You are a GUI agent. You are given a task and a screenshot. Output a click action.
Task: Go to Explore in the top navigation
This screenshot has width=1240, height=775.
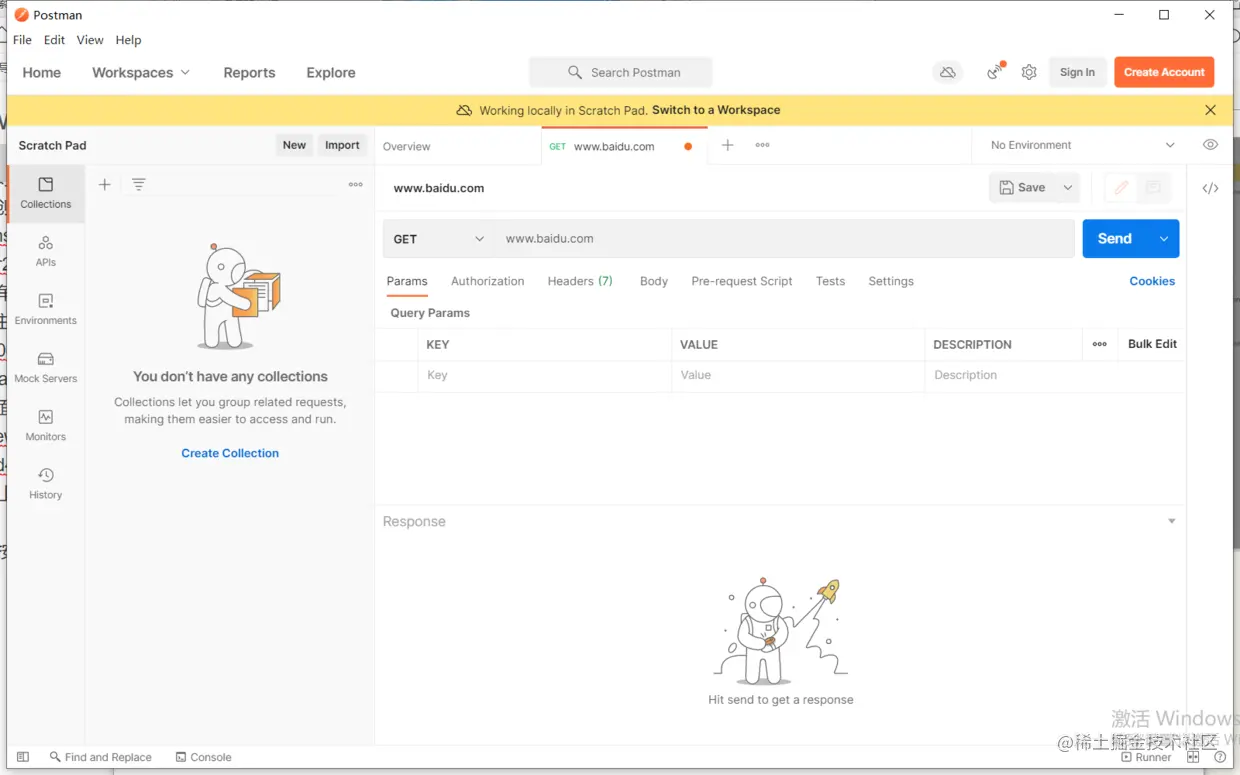tap(331, 72)
